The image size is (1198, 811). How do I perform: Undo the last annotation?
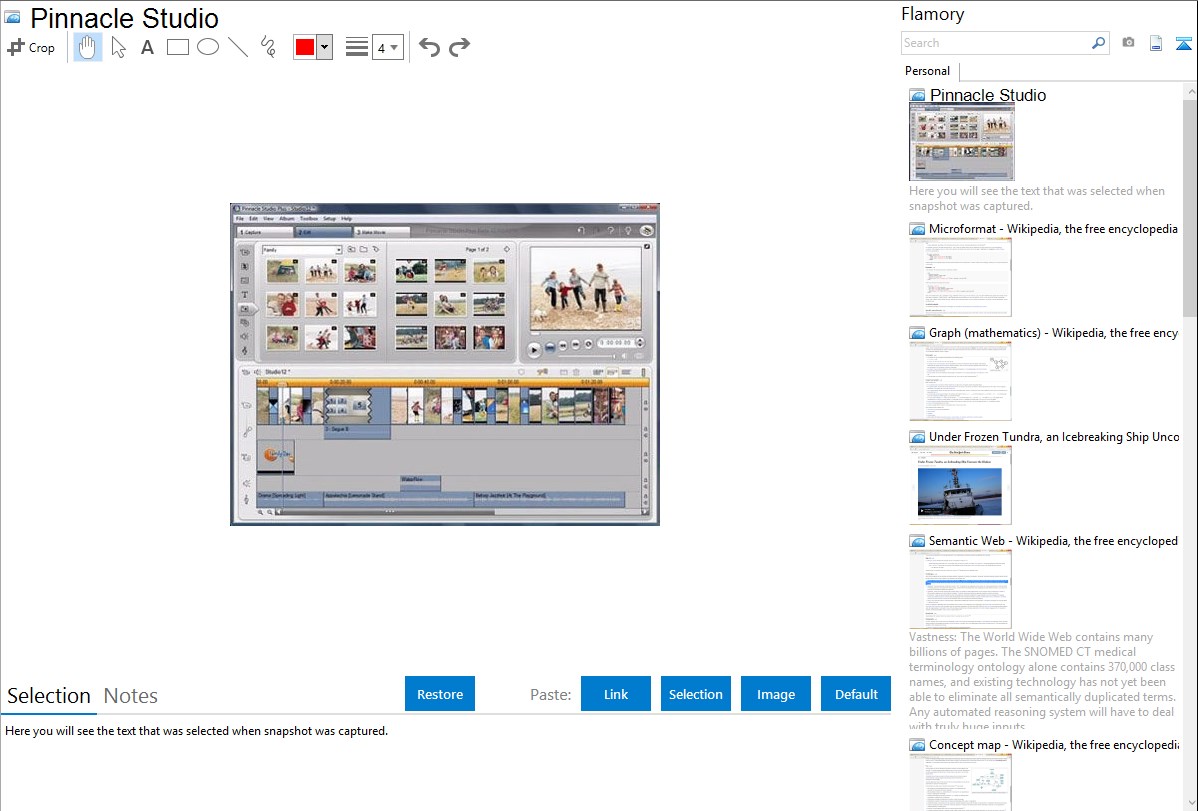pyautogui.click(x=429, y=47)
